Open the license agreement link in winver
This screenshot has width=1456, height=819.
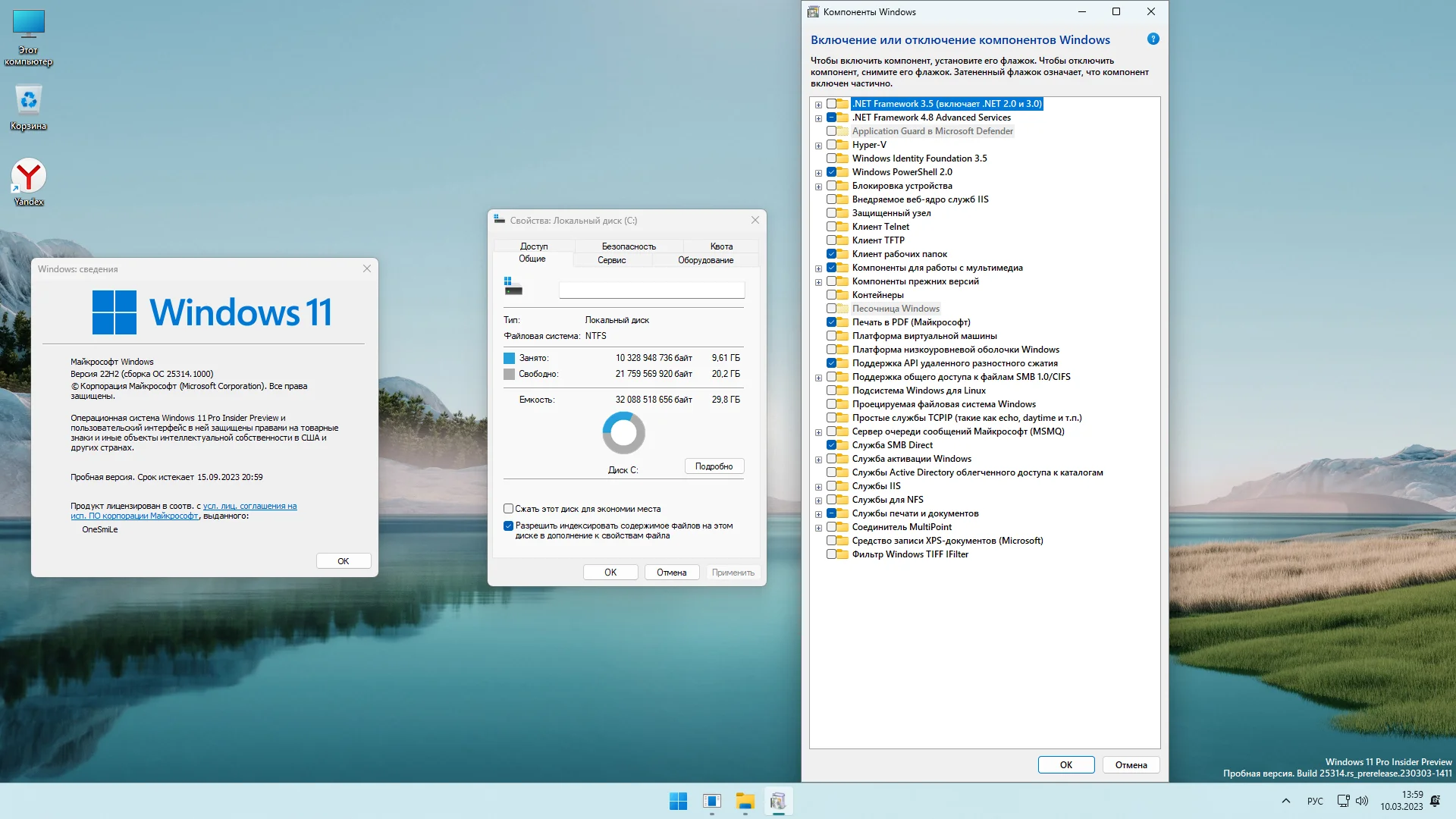coord(249,506)
